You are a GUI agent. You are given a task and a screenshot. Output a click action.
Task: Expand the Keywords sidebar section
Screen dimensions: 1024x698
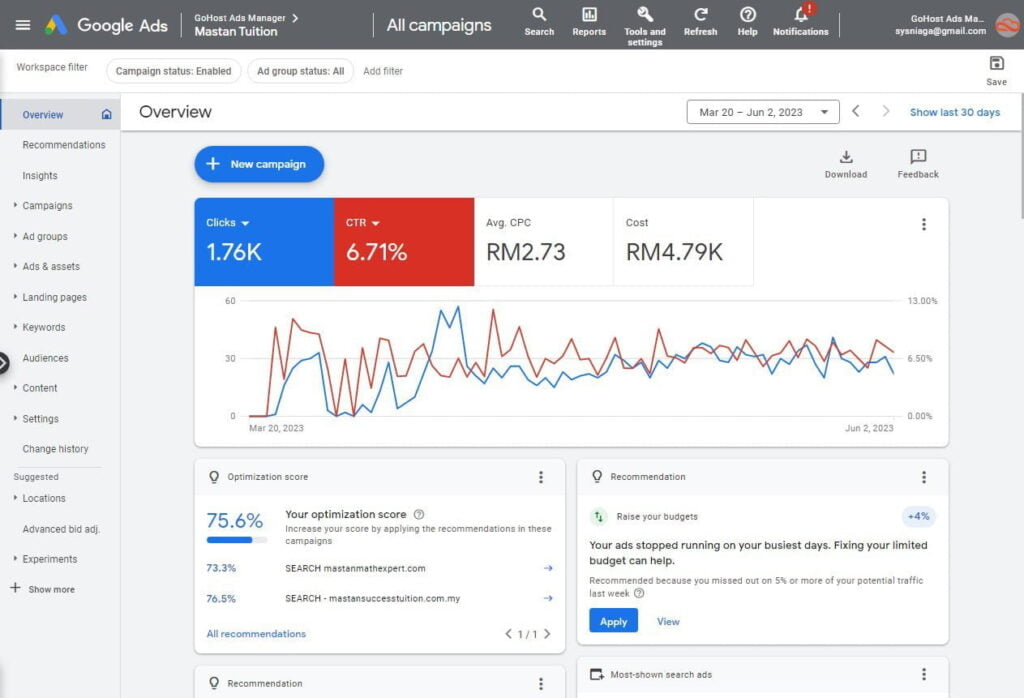pos(43,327)
